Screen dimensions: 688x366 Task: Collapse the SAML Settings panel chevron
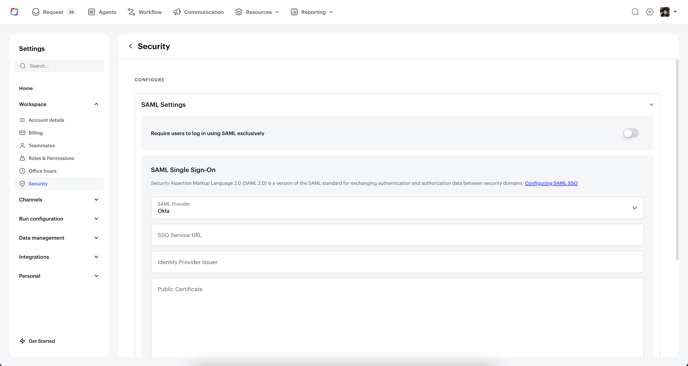click(651, 104)
